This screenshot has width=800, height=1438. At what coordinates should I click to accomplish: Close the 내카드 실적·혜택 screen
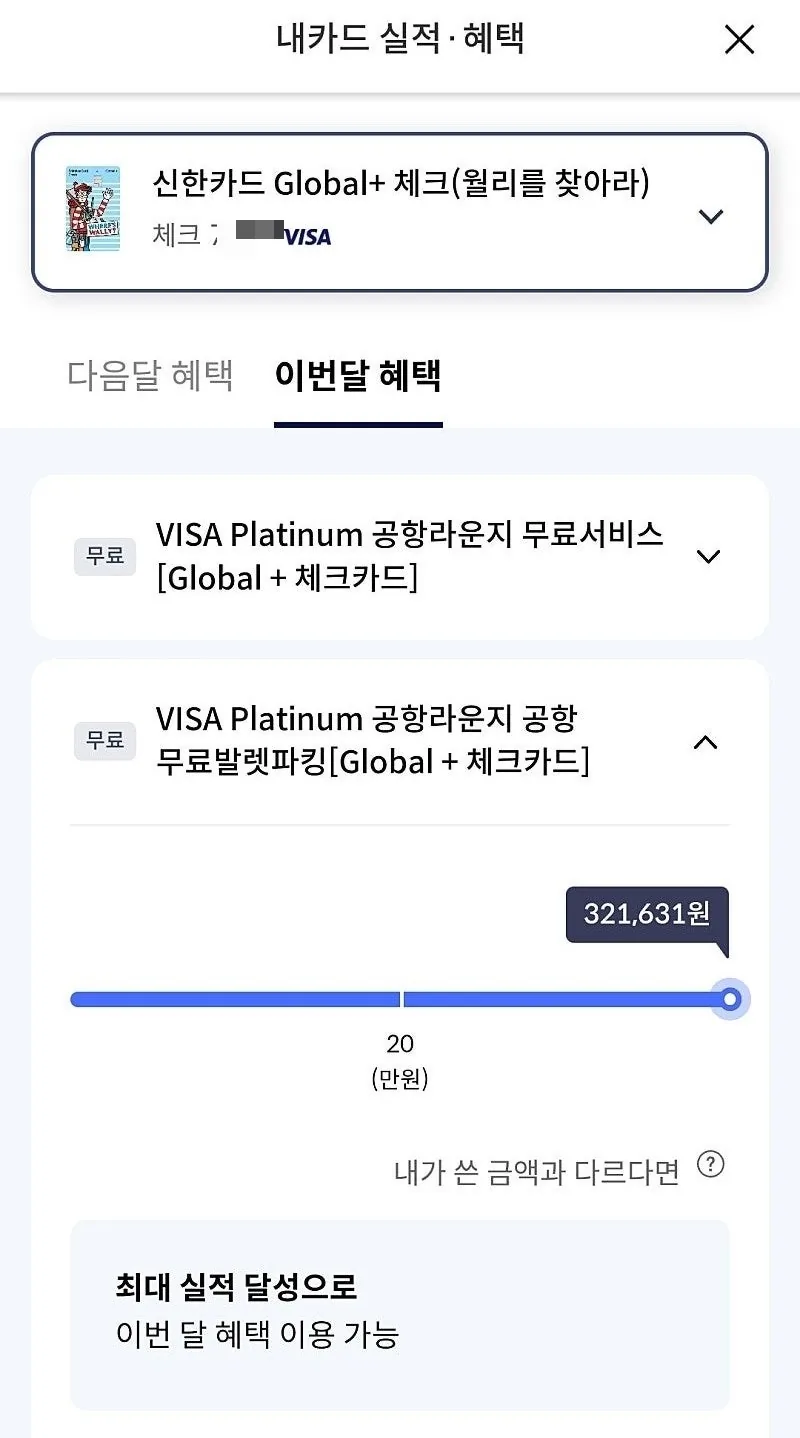739,40
